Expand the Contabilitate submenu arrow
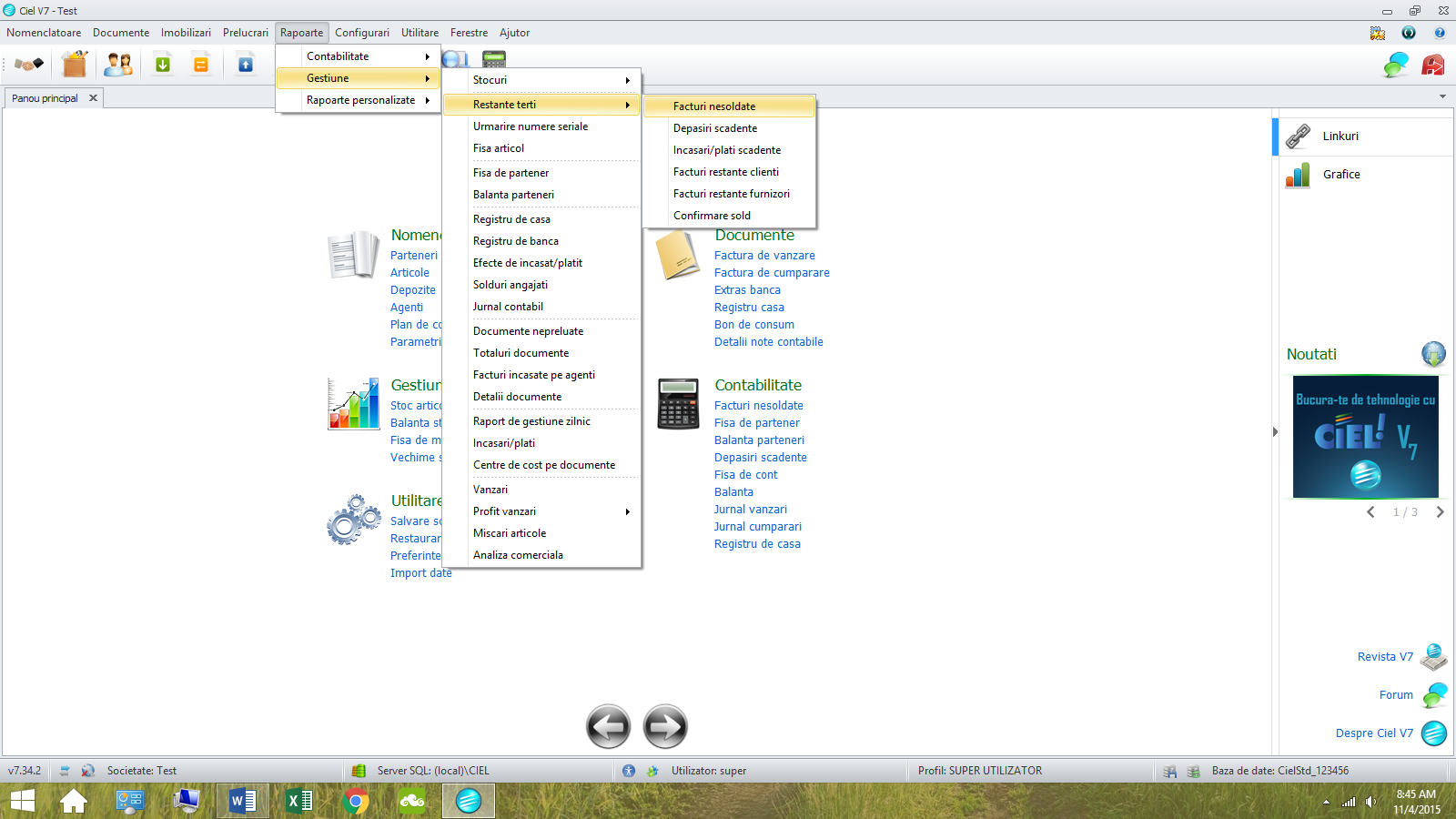The width and height of the screenshot is (1456, 819). pyautogui.click(x=427, y=56)
